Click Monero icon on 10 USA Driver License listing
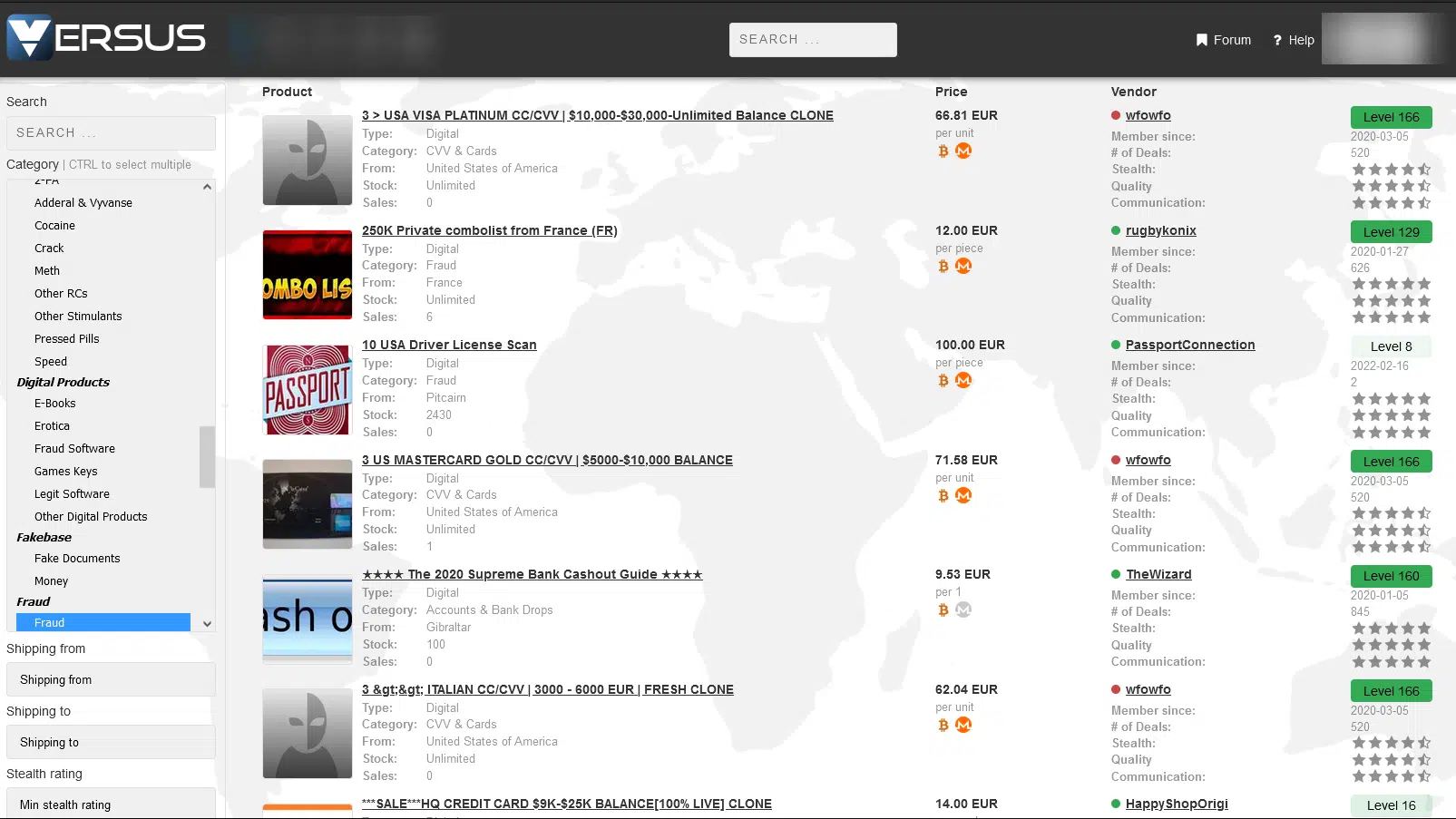1456x819 pixels. (x=963, y=380)
